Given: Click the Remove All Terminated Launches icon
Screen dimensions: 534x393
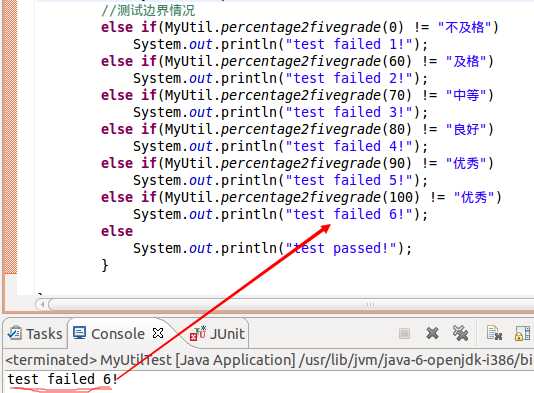Looking at the screenshot, I should coord(460,333).
